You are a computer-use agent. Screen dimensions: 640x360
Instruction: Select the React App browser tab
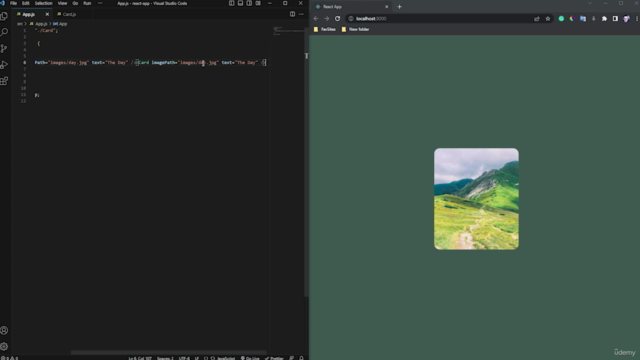351,7
